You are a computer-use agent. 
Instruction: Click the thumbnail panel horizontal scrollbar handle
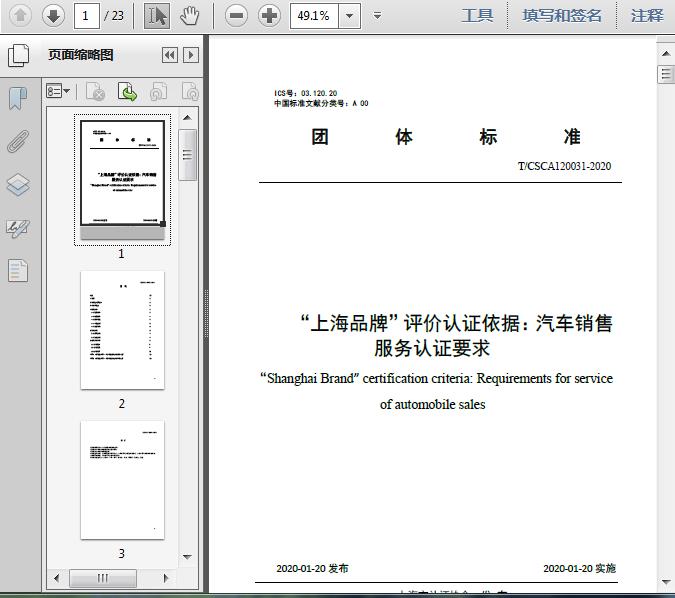click(x=103, y=578)
